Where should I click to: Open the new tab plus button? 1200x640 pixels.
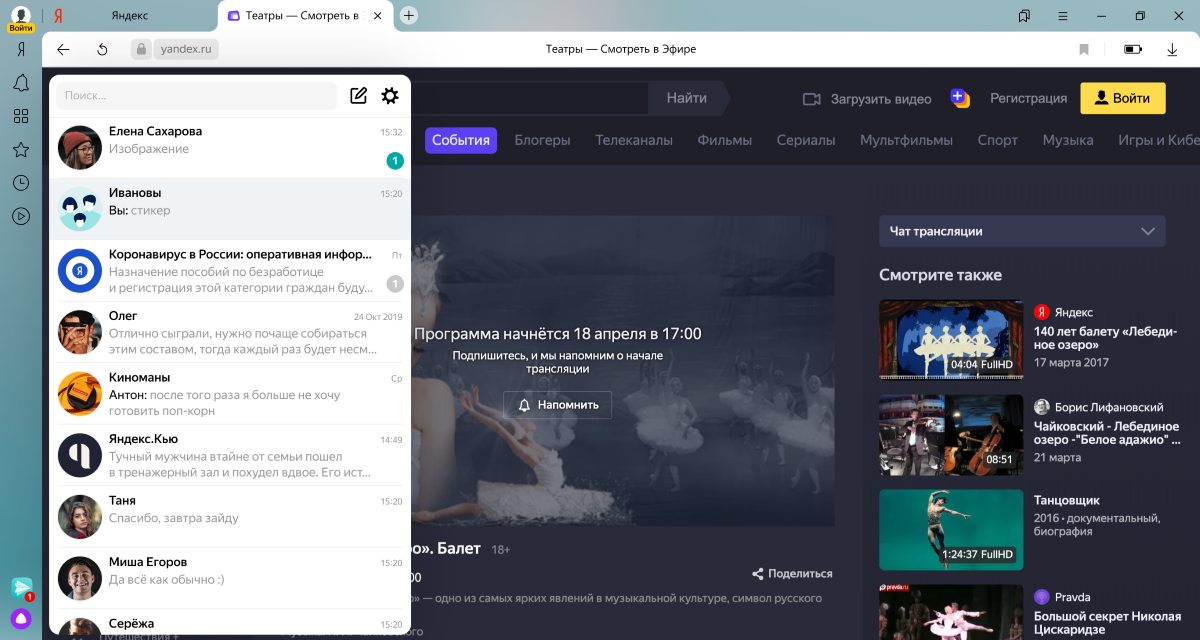[x=408, y=15]
